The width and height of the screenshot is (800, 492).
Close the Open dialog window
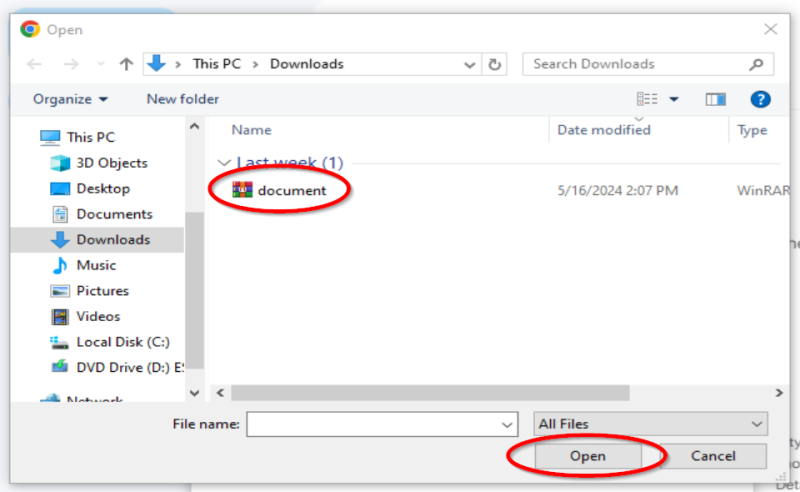[770, 29]
